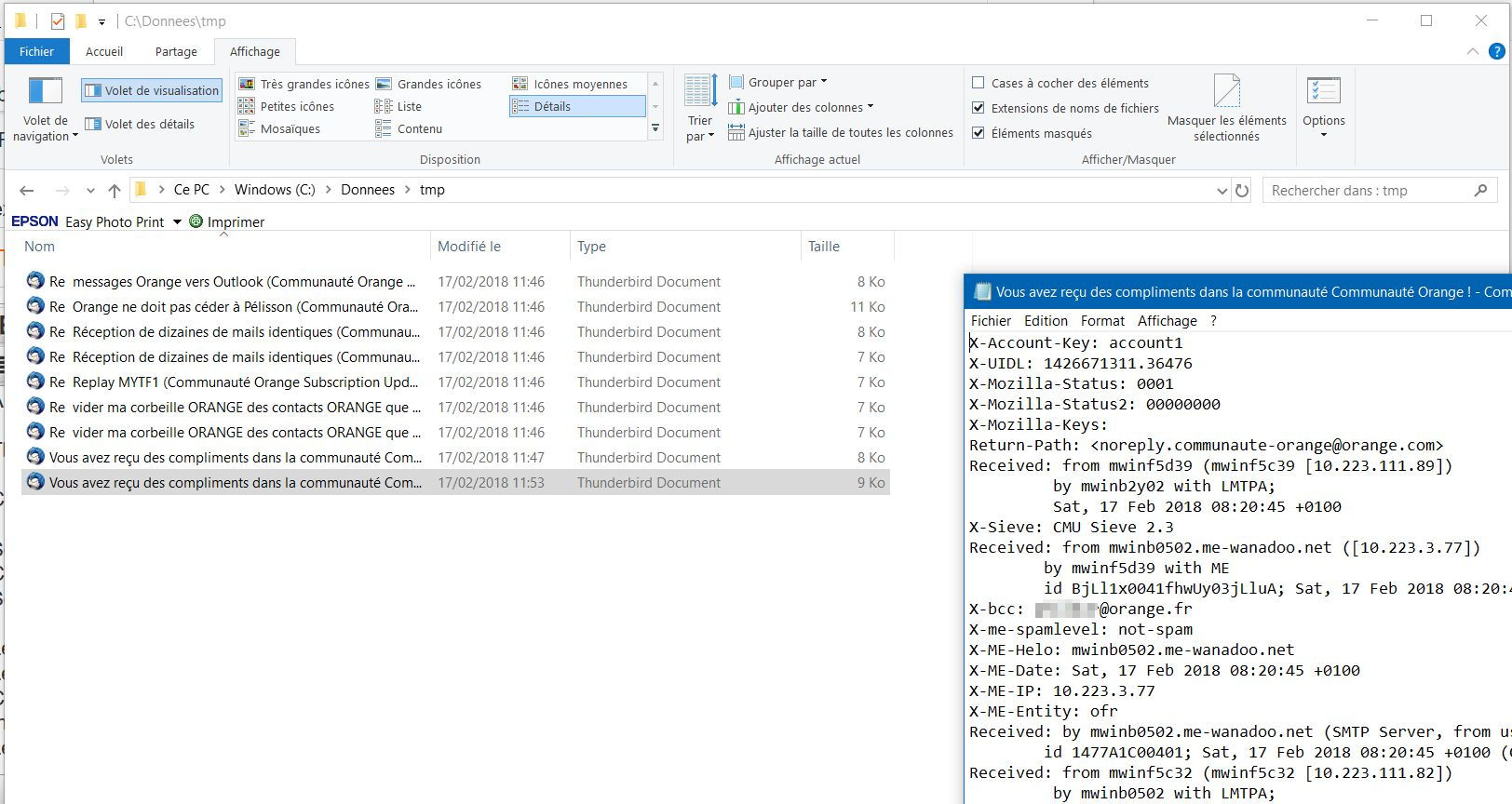Click Ajuster la taille de toutes les colonnes
This screenshot has height=804, width=1512.
(x=841, y=132)
